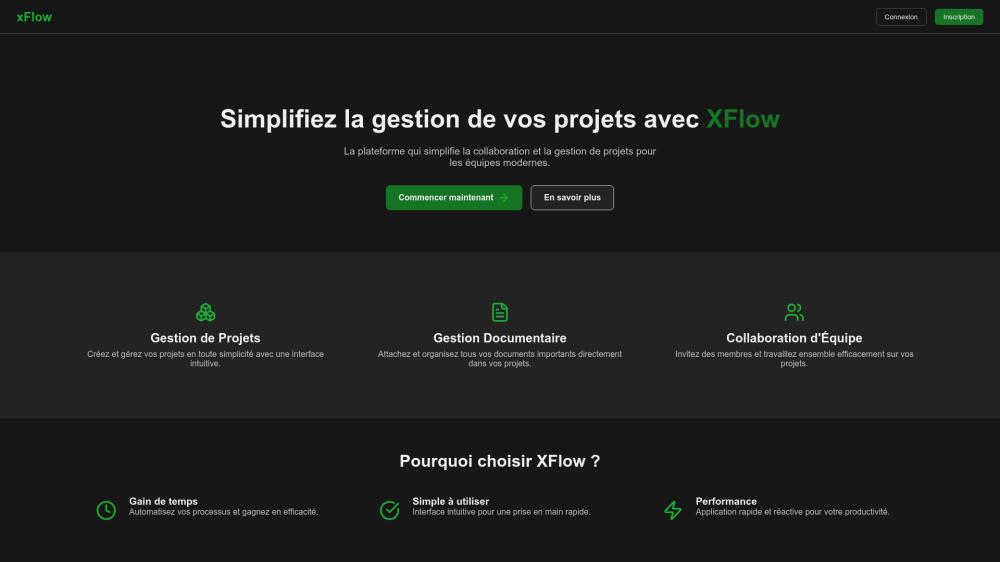This screenshot has width=1000, height=562.
Task: Open the Connexion login button
Action: click(900, 17)
